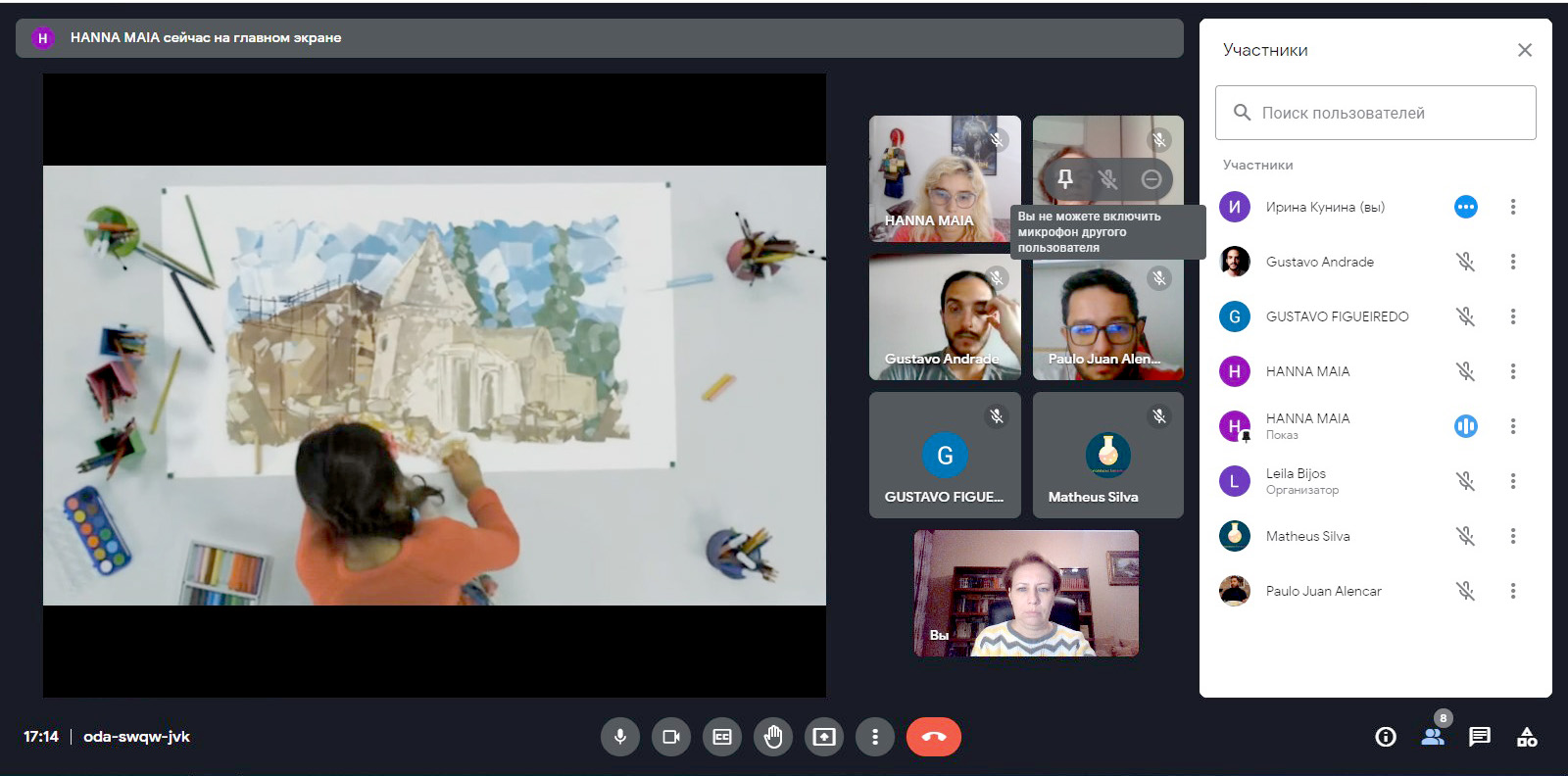1568x776 pixels.
Task: Click the present screen icon
Action: (x=824, y=737)
